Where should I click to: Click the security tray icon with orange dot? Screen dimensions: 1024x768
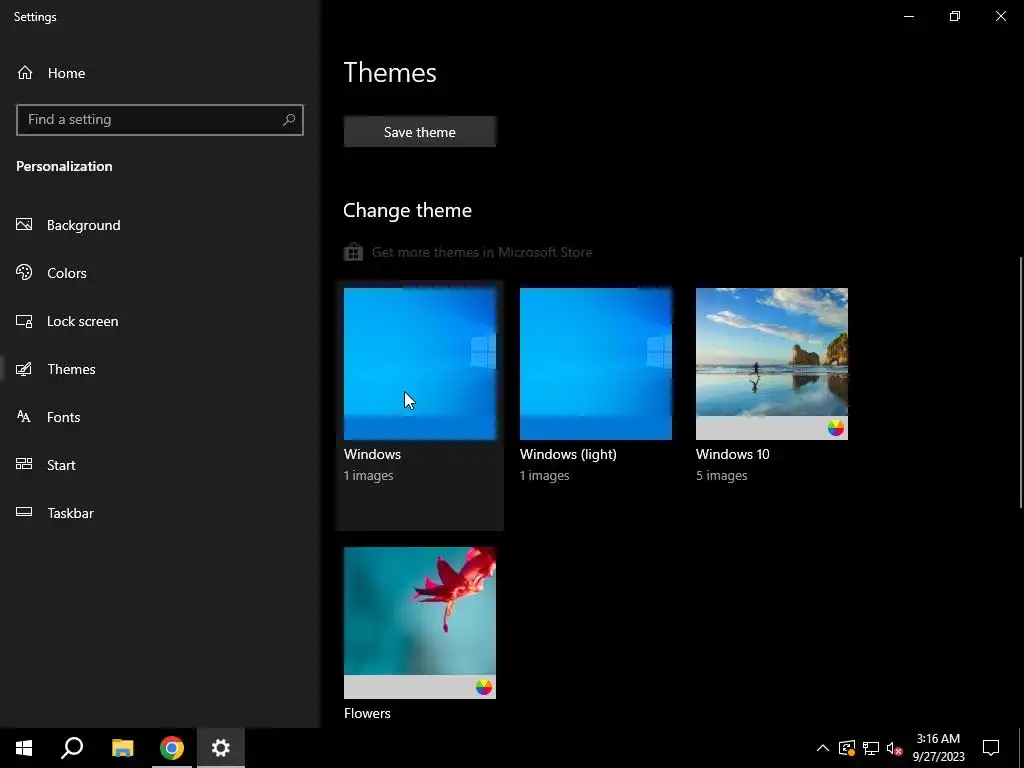847,748
